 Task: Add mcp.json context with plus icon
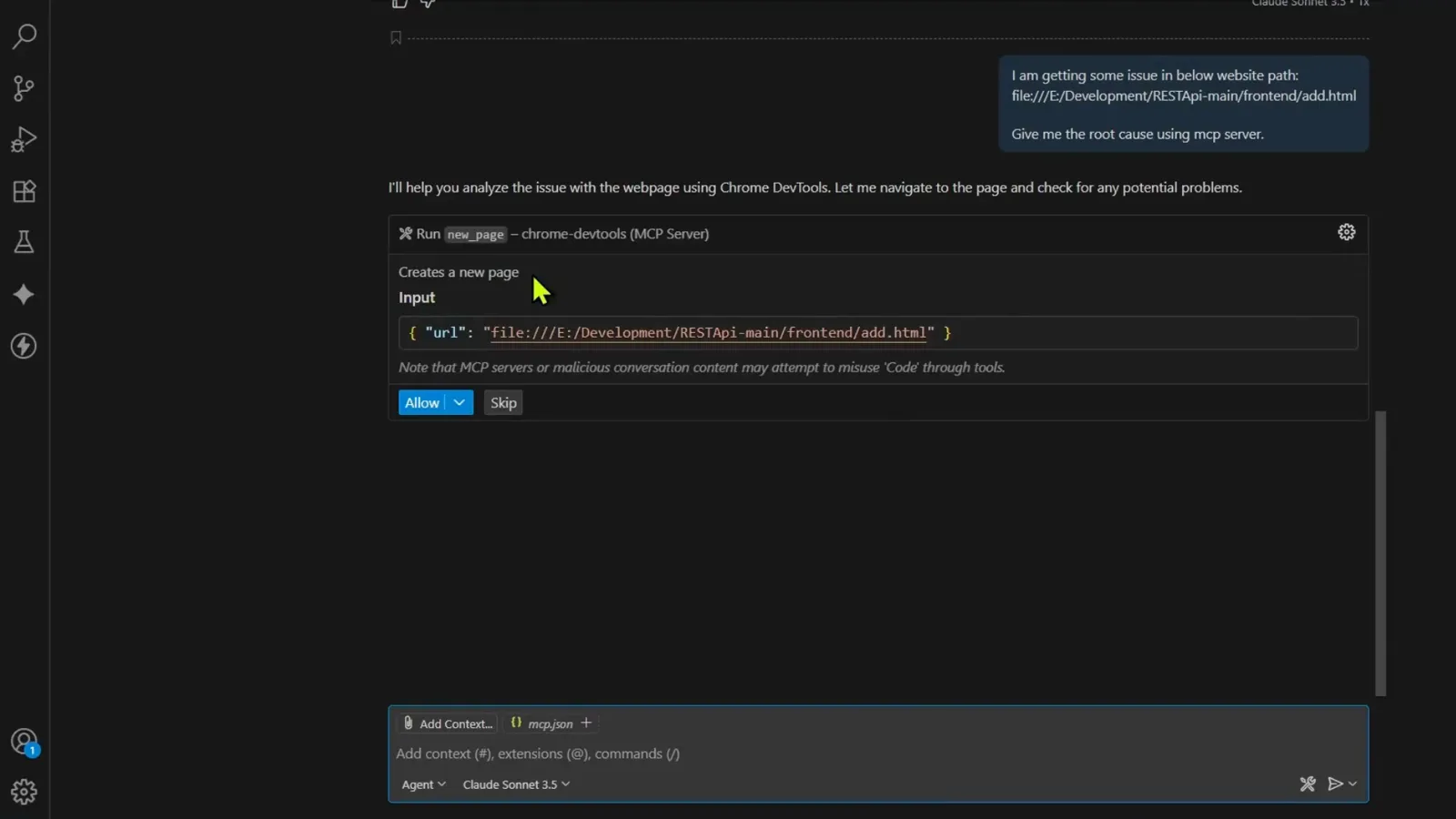click(586, 723)
